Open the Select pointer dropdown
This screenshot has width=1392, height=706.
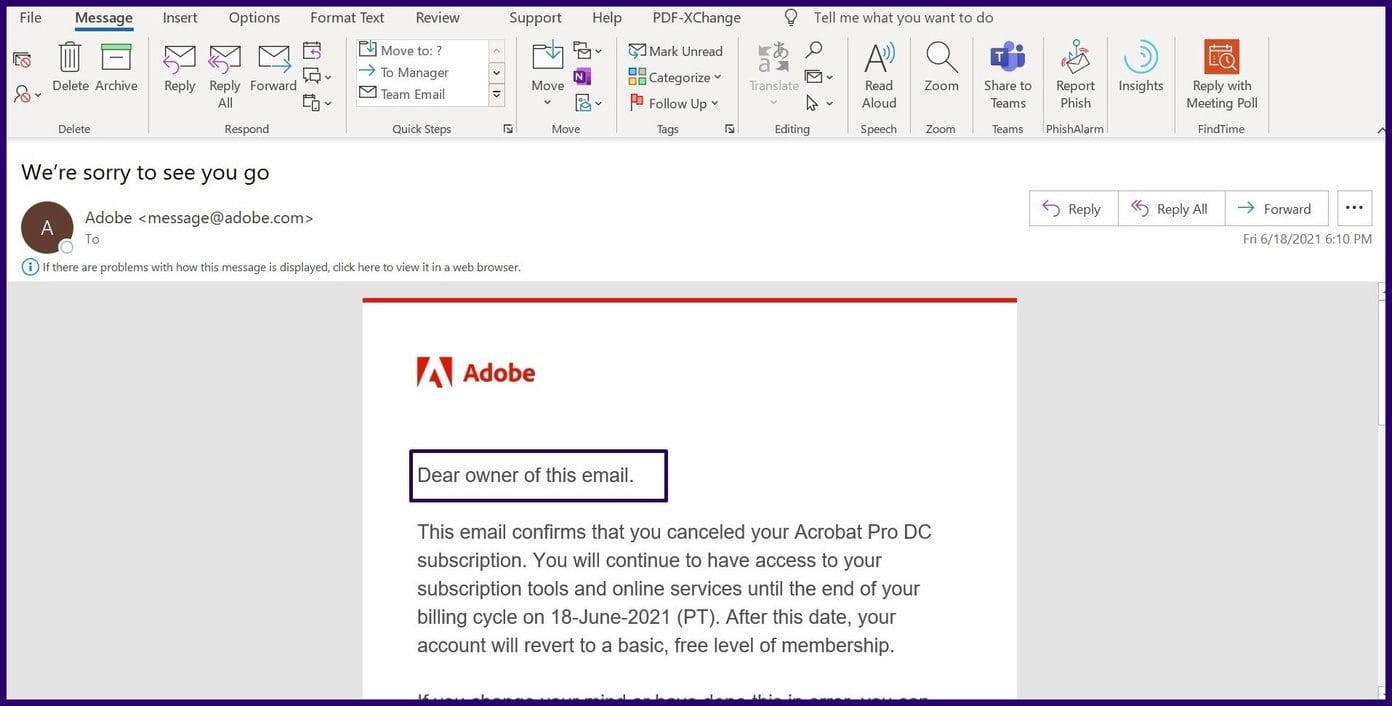point(819,102)
